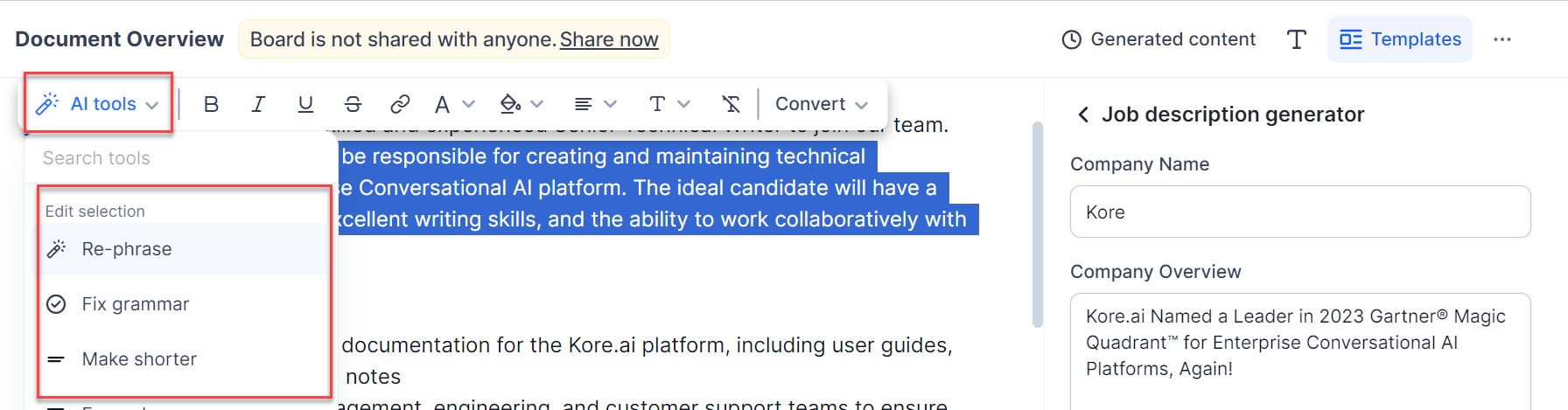
Task: Open the highlight fill color picker
Action: [521, 104]
